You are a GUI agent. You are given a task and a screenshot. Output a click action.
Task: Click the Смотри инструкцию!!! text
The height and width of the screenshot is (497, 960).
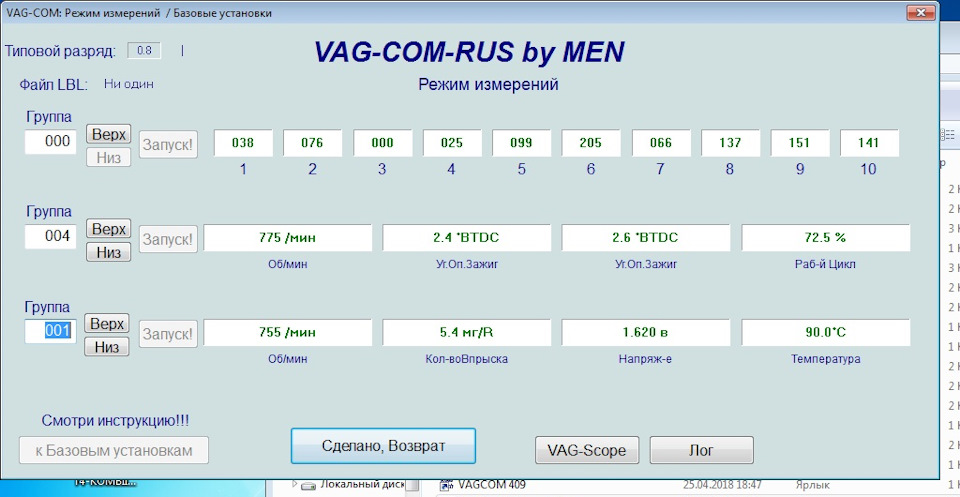coord(115,420)
